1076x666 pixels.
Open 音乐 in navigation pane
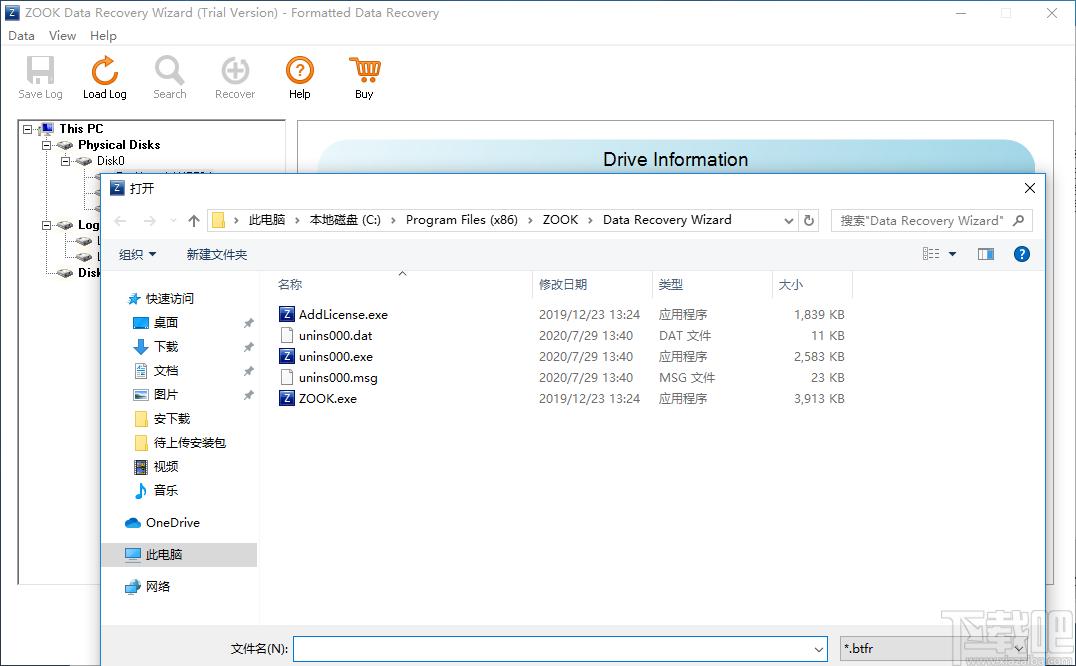click(165, 490)
